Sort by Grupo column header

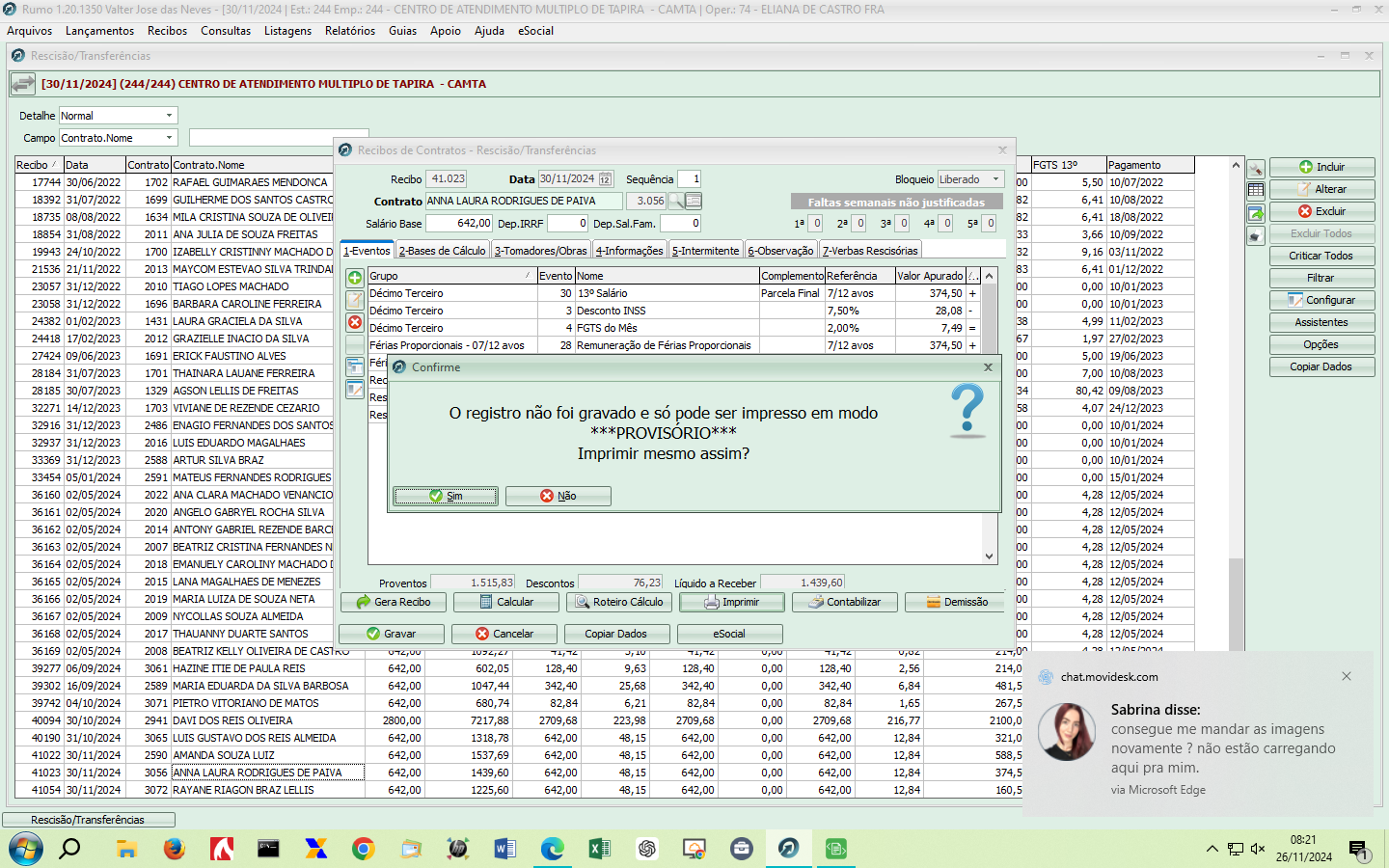click(x=451, y=276)
